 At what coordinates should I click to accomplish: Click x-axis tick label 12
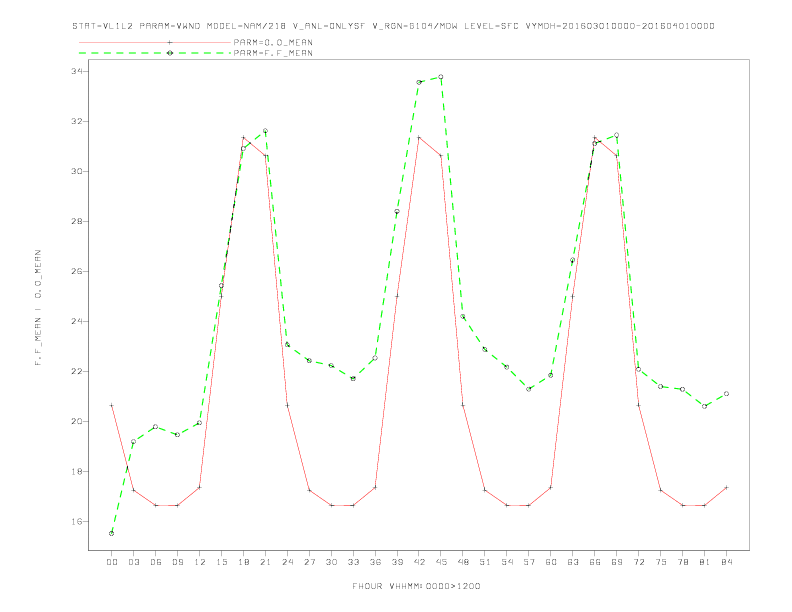coord(200,562)
